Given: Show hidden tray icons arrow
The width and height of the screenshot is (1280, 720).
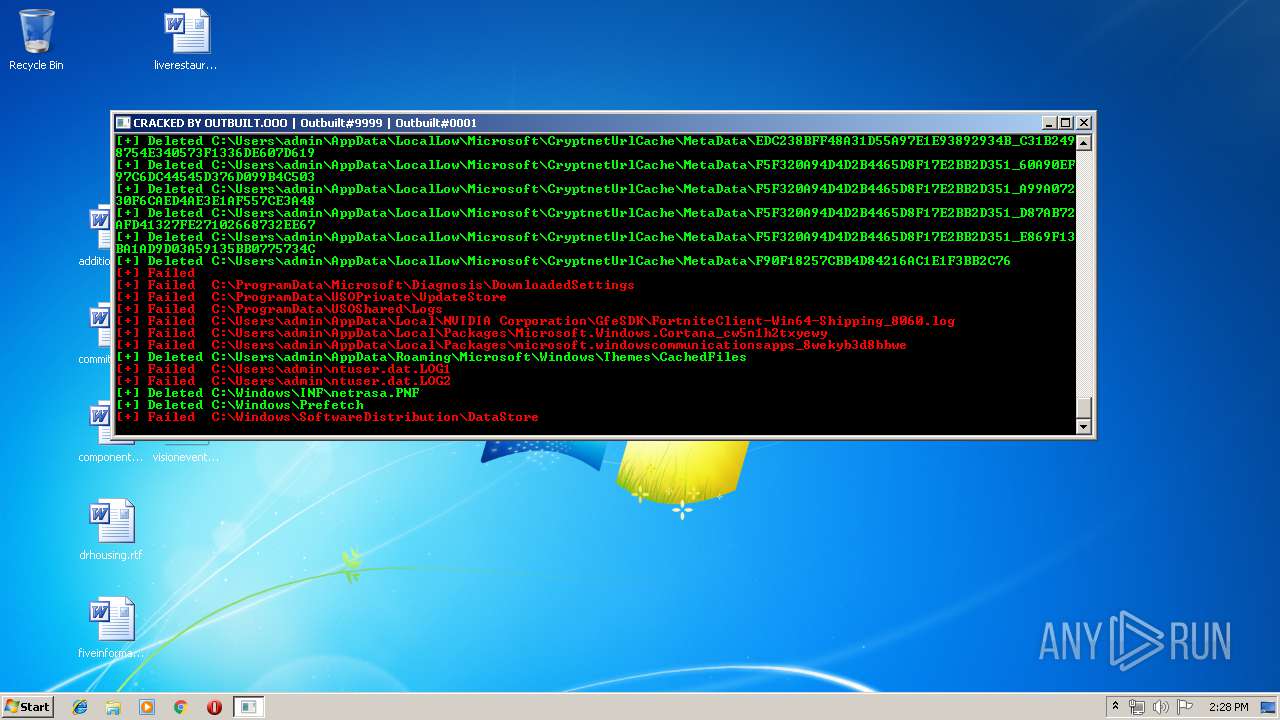Looking at the screenshot, I should pyautogui.click(x=1115, y=707).
